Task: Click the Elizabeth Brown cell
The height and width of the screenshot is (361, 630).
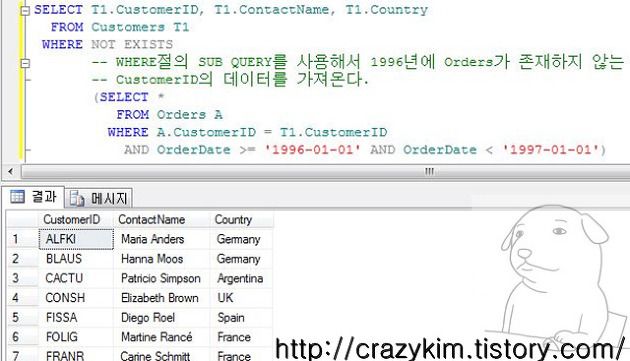Action: click(162, 298)
